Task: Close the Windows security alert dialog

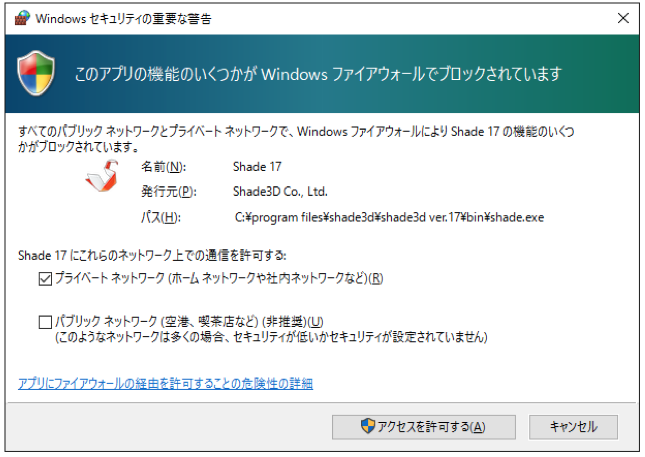Action: 623,18
